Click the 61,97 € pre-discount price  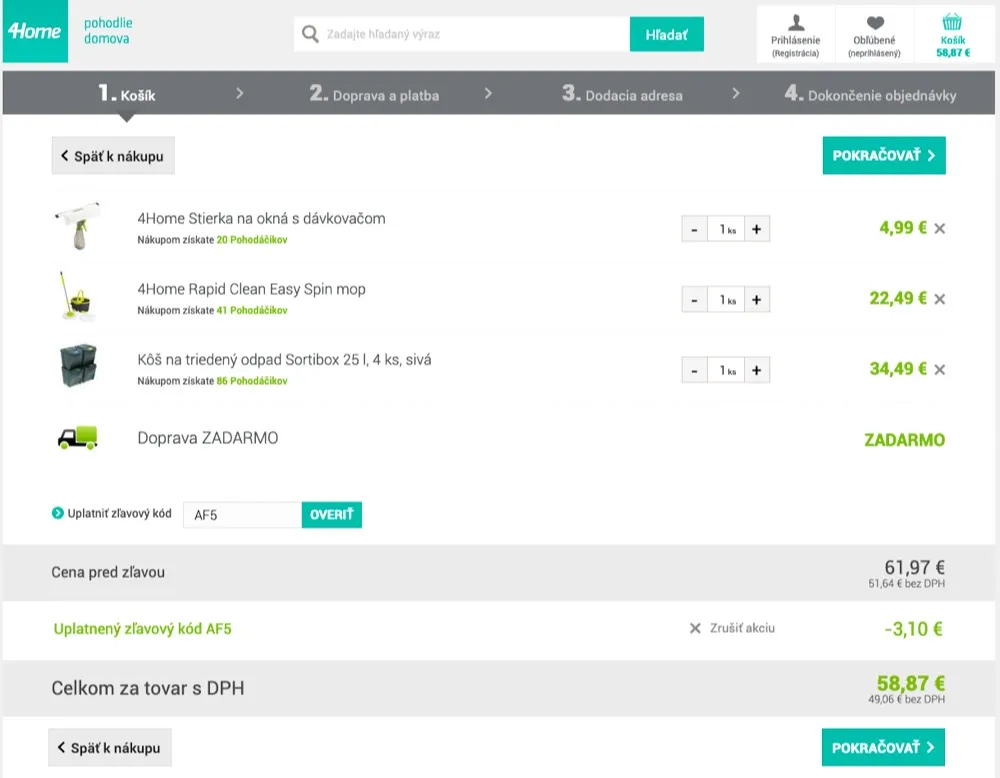(x=915, y=567)
